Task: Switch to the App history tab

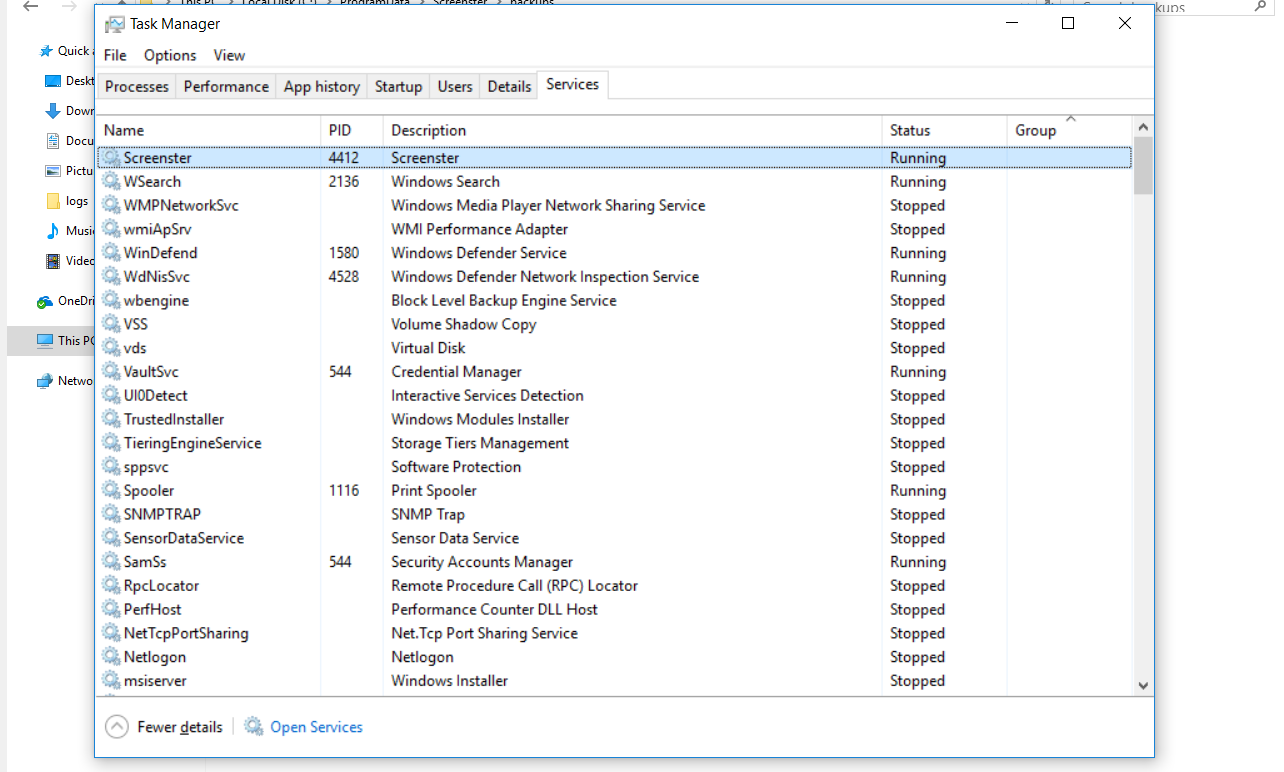Action: click(322, 87)
